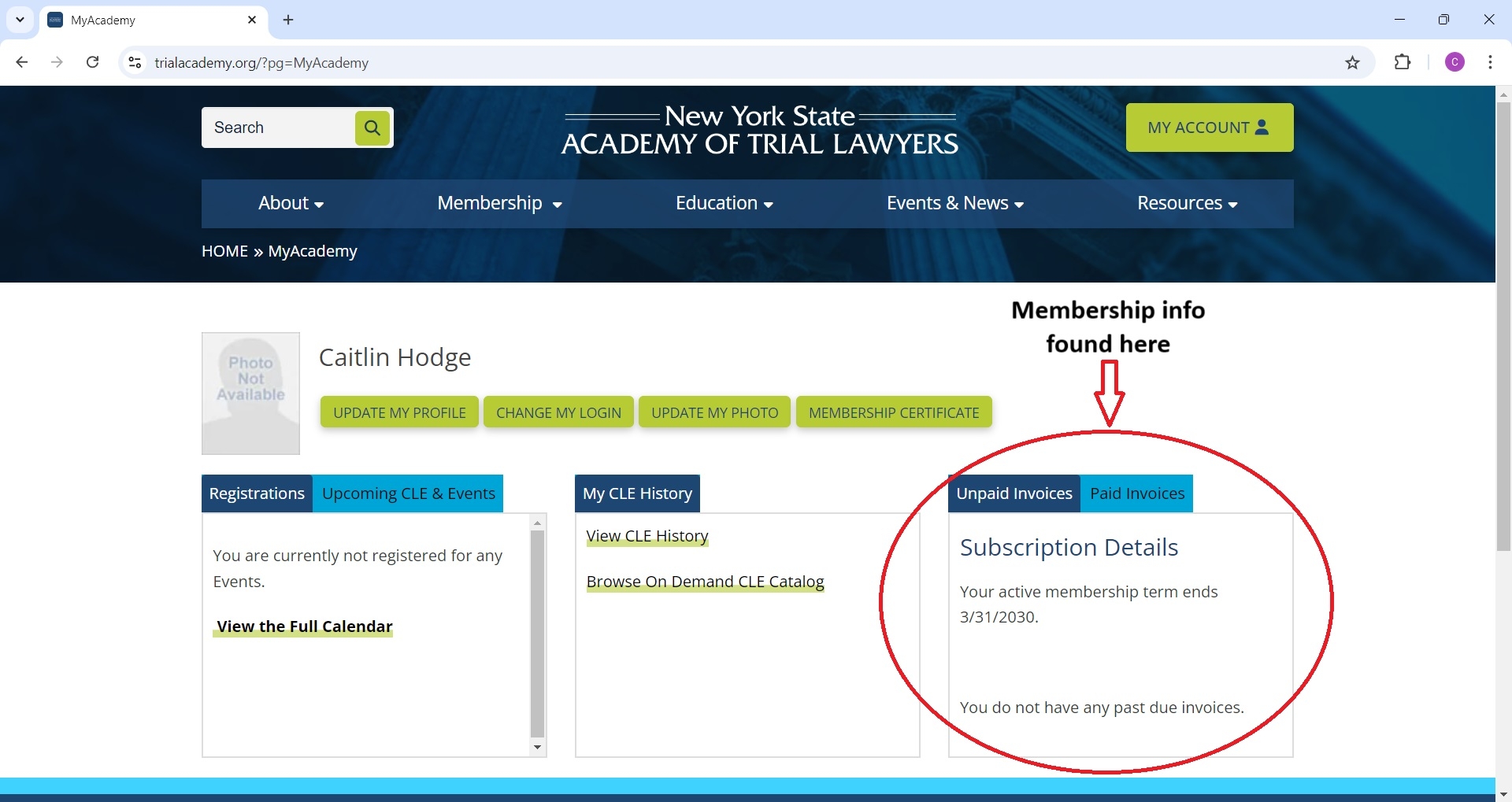Click the membership end date 3/31/2030
The image size is (1512, 802).
[x=997, y=617]
